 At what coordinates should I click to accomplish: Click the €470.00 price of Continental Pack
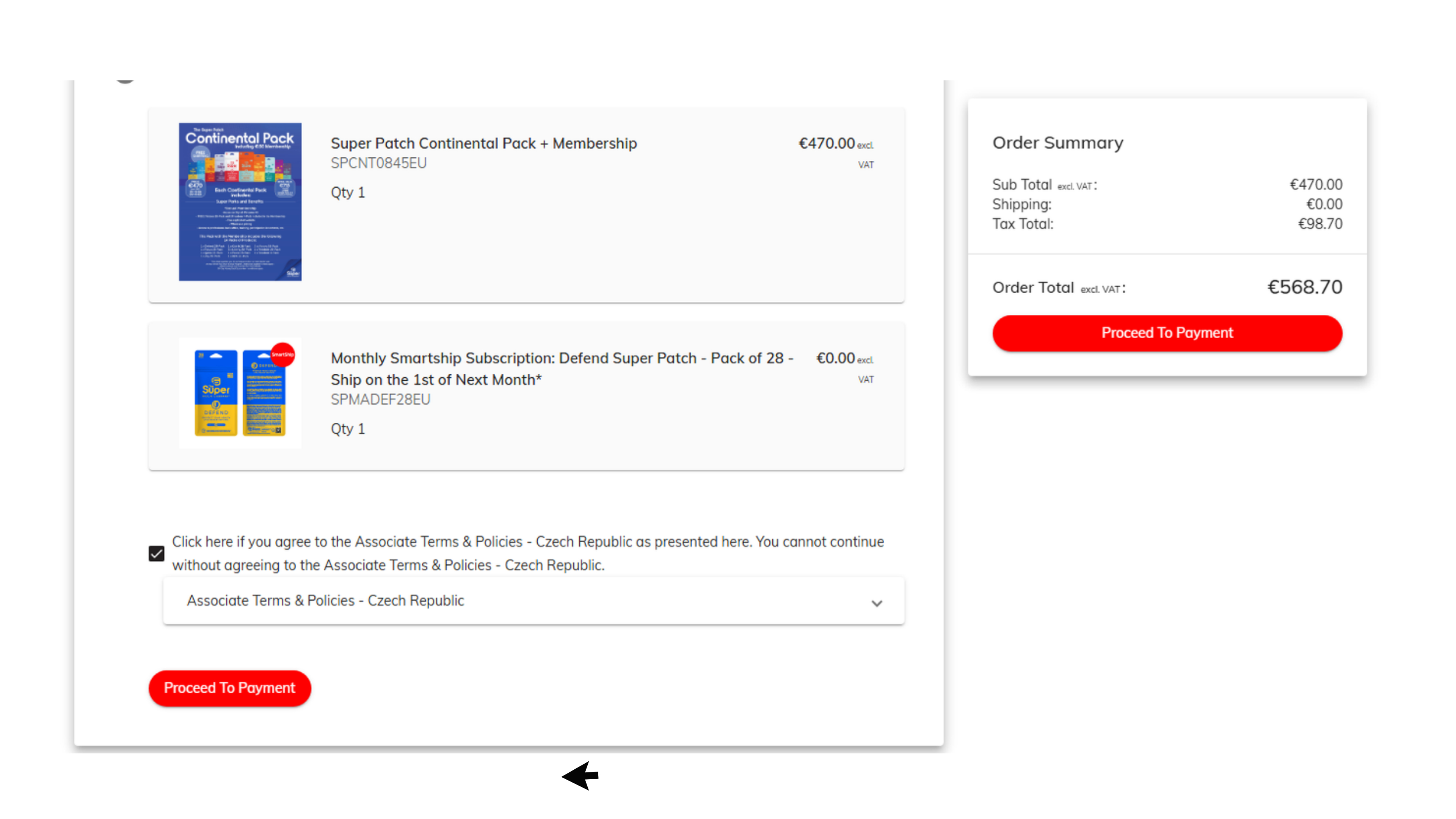point(827,144)
